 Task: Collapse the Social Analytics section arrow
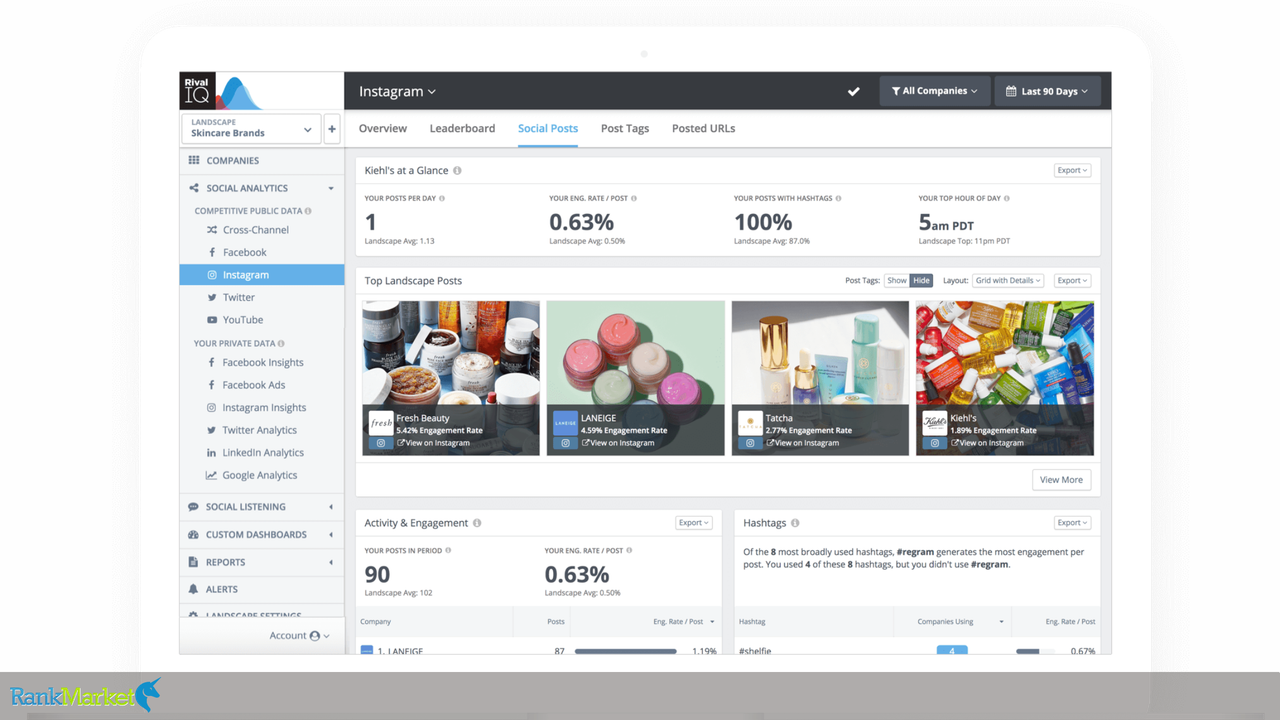(x=331, y=188)
